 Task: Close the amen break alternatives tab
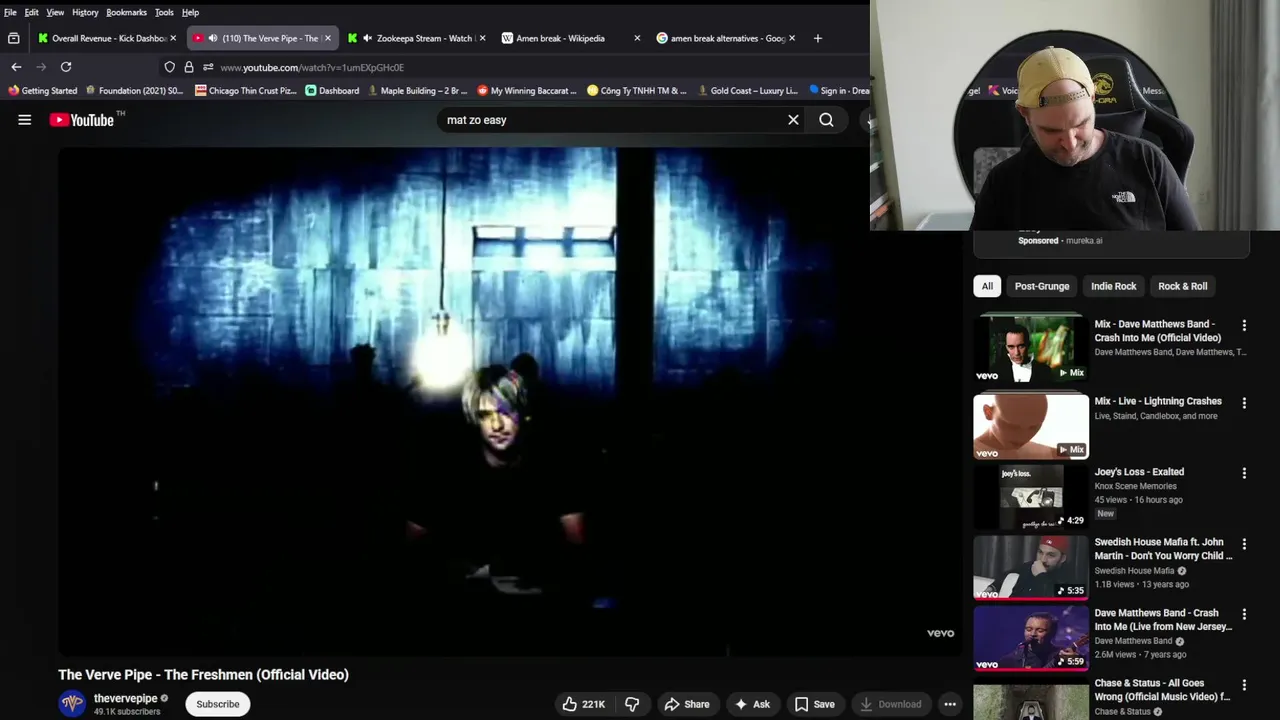pyautogui.click(x=792, y=38)
